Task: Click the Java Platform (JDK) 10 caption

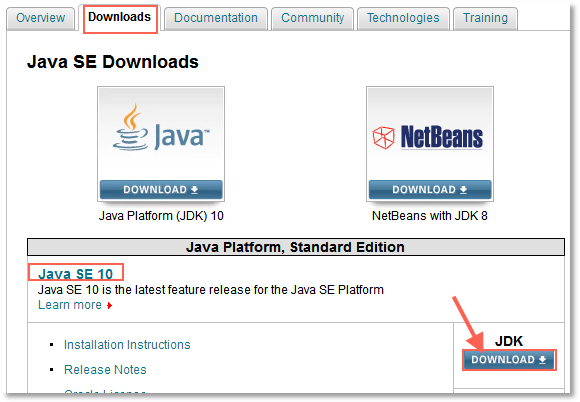Action: click(x=161, y=216)
